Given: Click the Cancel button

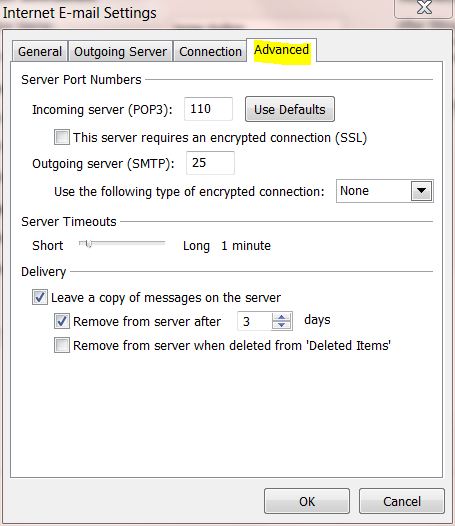Looking at the screenshot, I should click(x=402, y=501).
